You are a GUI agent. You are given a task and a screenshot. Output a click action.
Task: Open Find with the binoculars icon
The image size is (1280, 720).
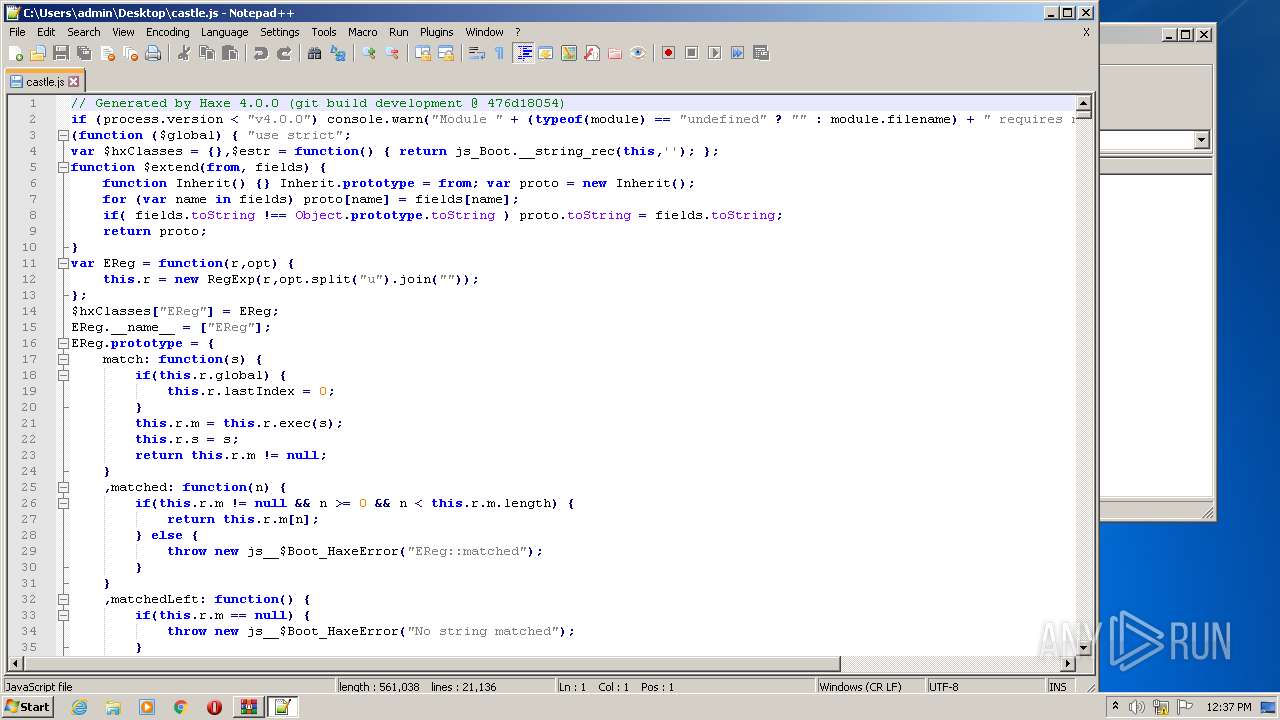coord(315,53)
